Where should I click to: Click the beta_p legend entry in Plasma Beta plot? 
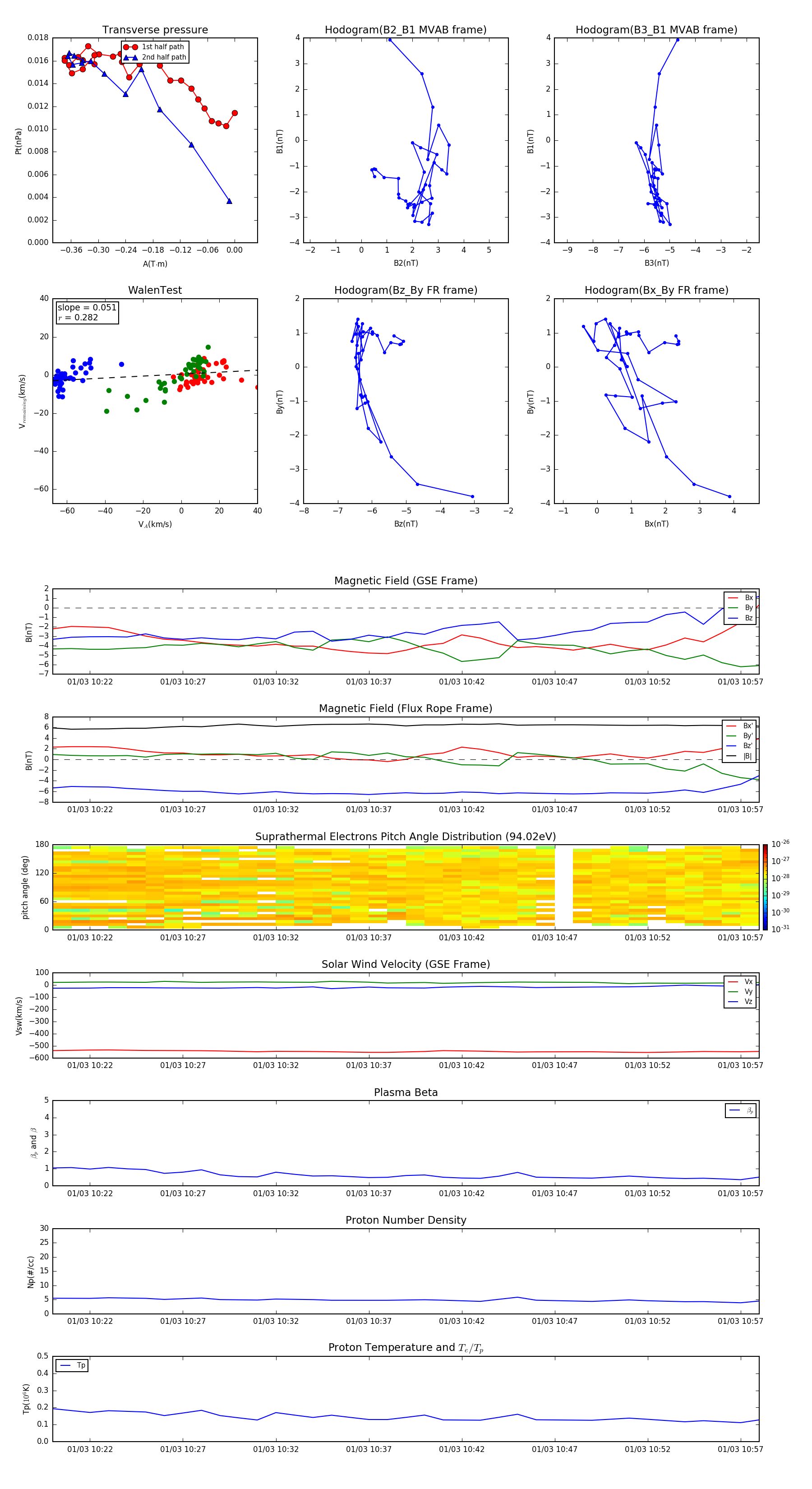pyautogui.click(x=741, y=1110)
